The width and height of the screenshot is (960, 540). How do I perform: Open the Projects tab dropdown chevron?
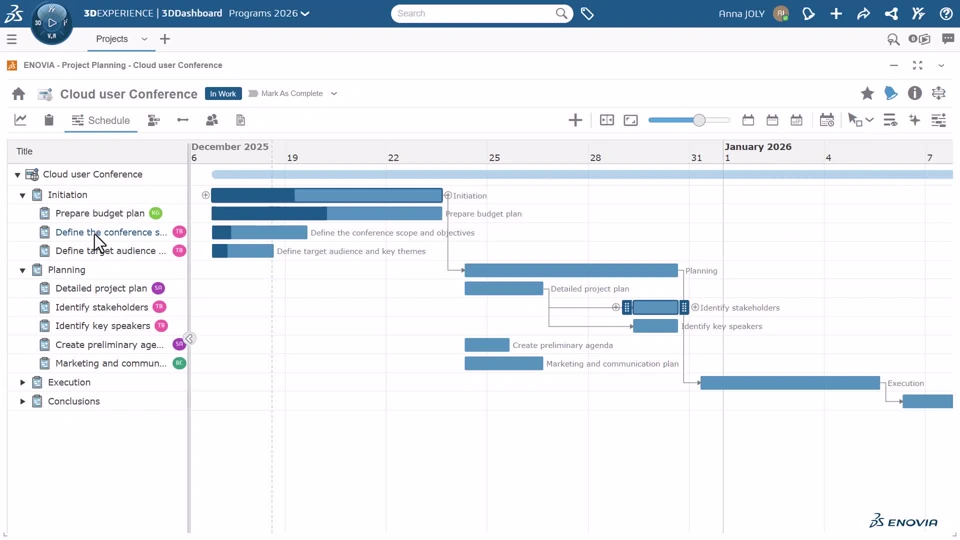pyautogui.click(x=144, y=39)
